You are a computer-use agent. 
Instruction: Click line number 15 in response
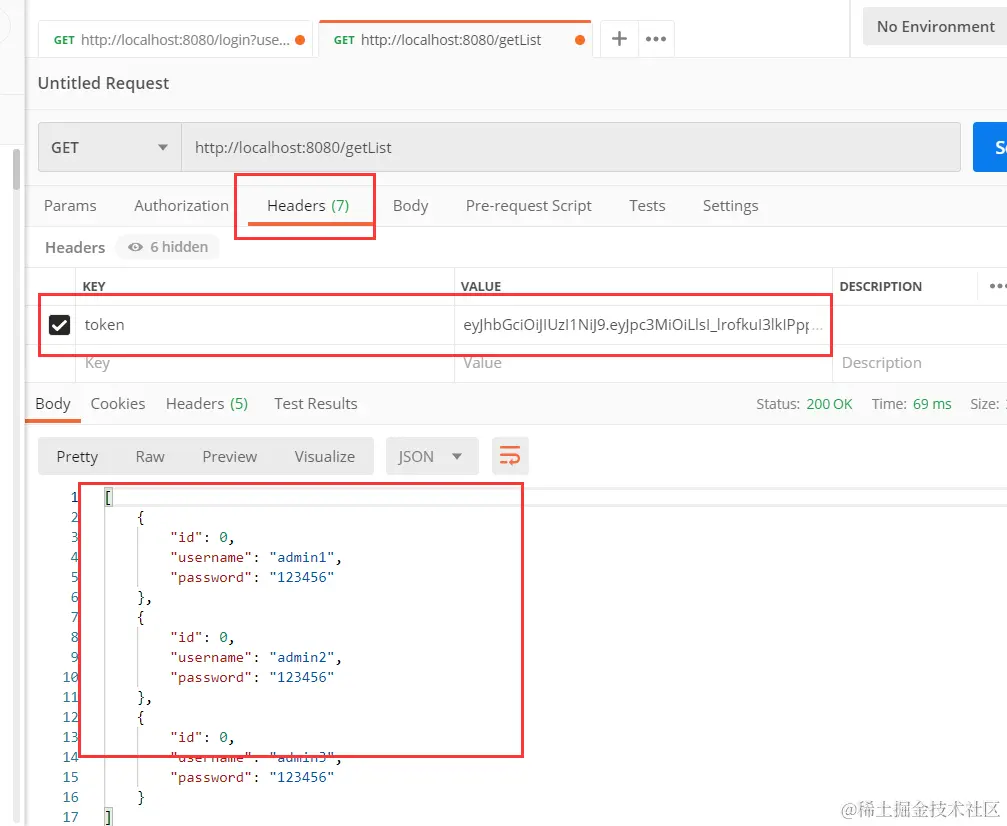(70, 777)
